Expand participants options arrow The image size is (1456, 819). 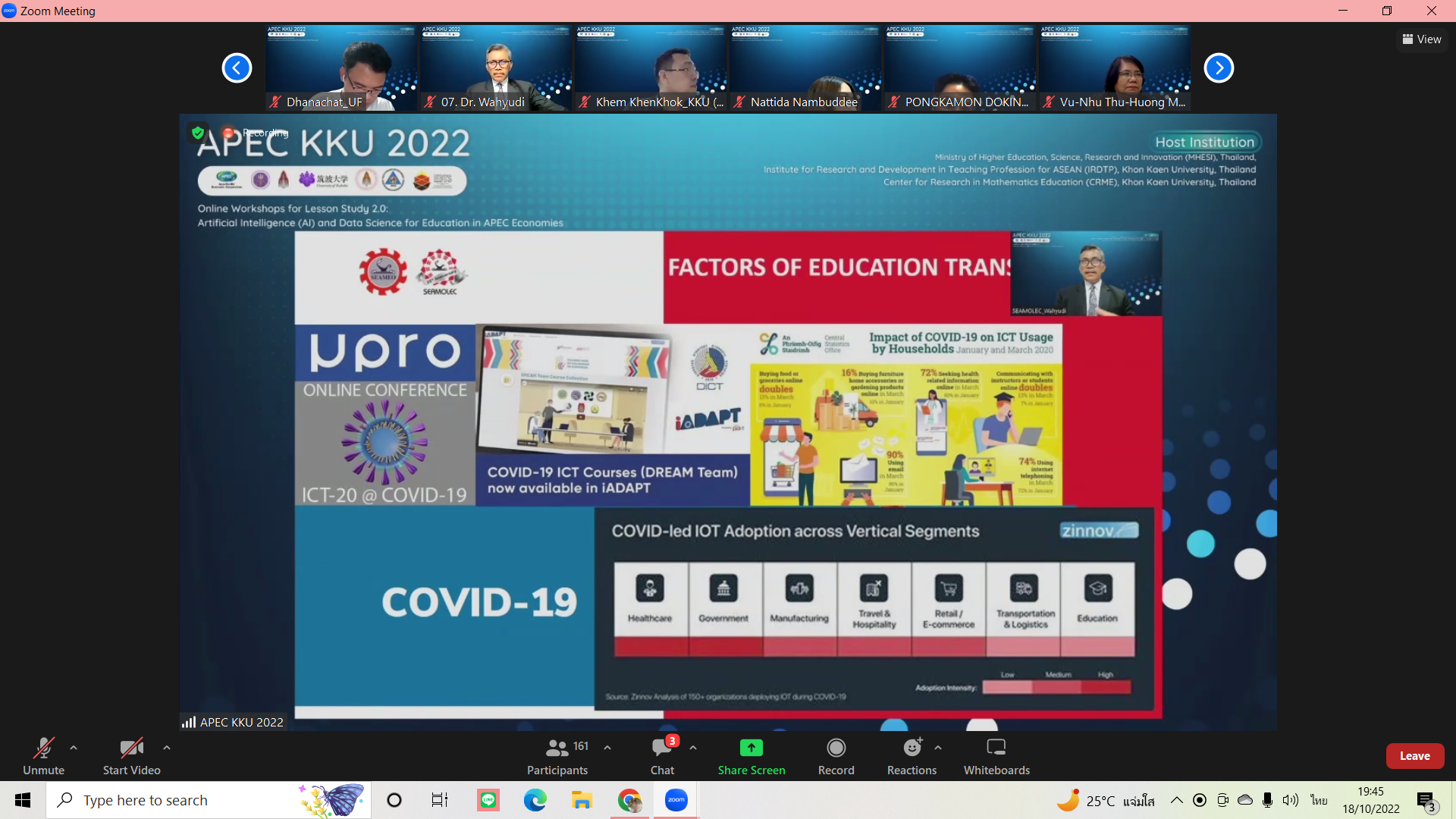tap(607, 748)
